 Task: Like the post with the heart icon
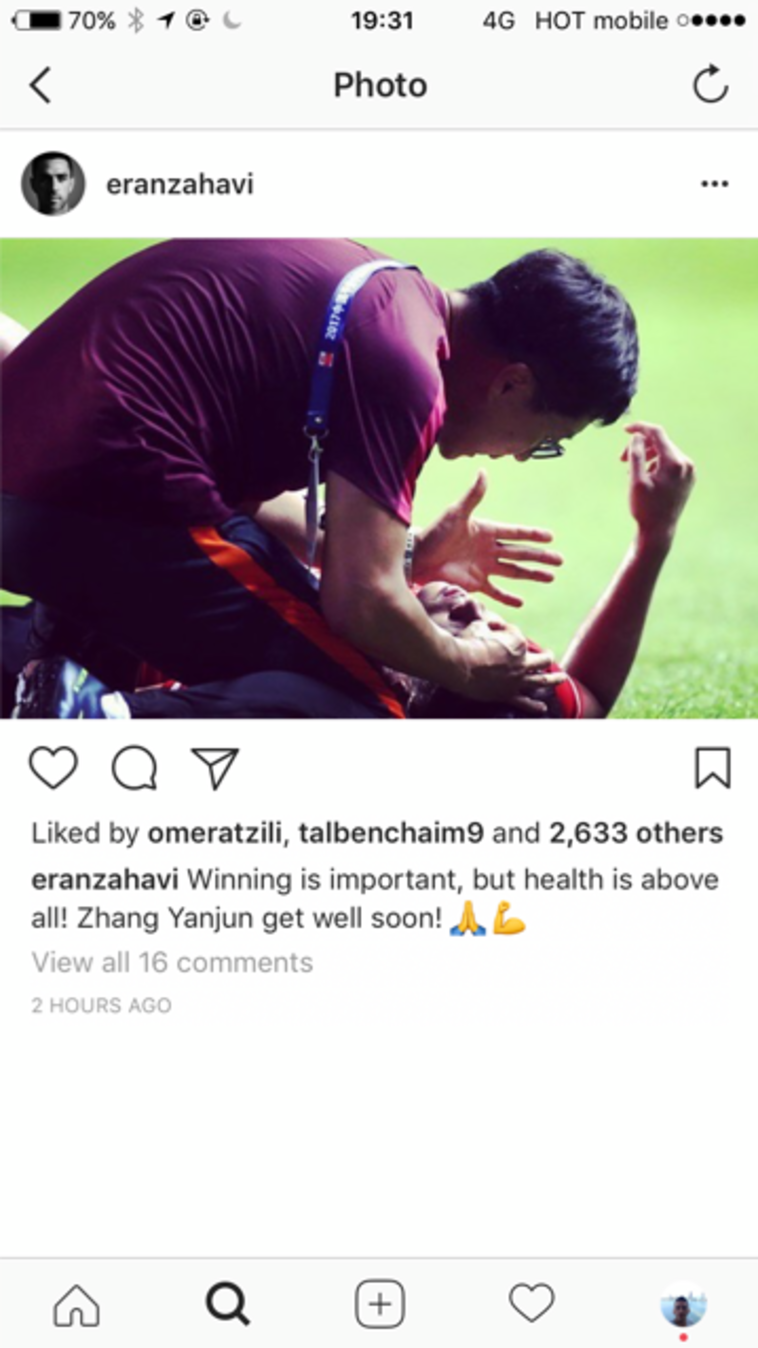point(53,768)
